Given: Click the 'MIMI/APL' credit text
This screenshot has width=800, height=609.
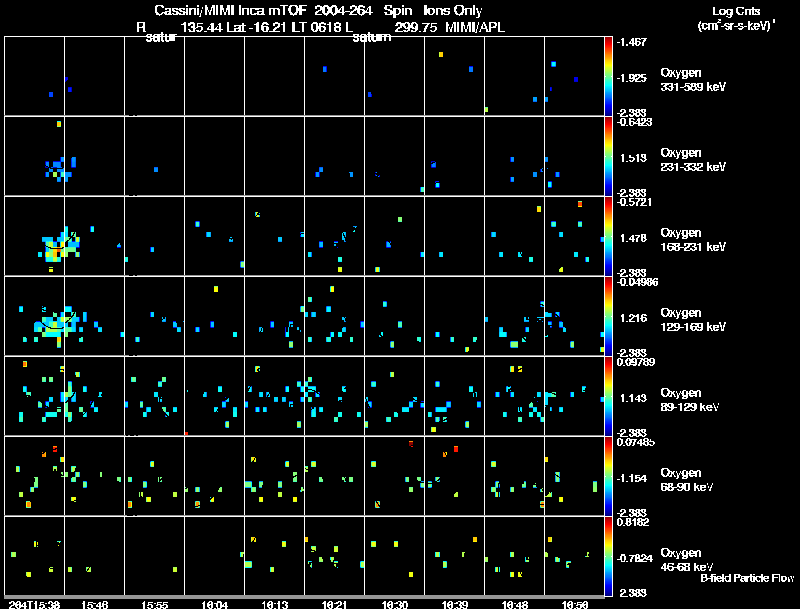Looking at the screenshot, I should click(475, 28).
